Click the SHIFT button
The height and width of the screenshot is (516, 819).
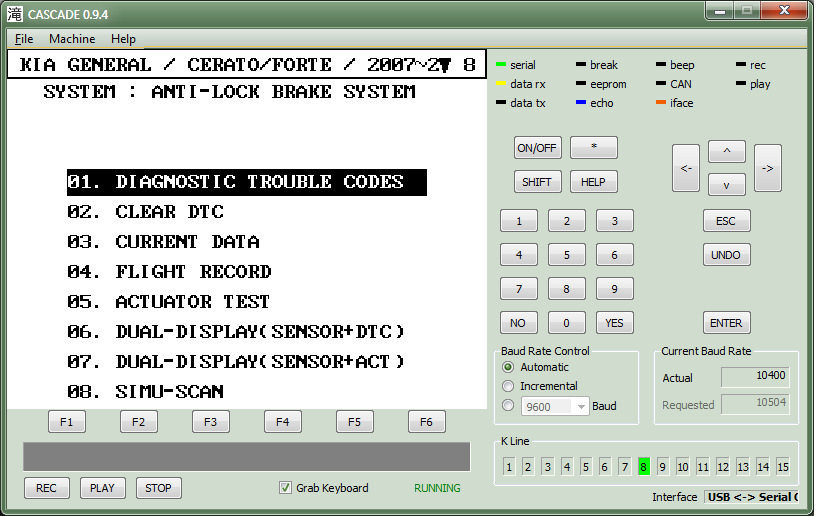click(x=537, y=182)
